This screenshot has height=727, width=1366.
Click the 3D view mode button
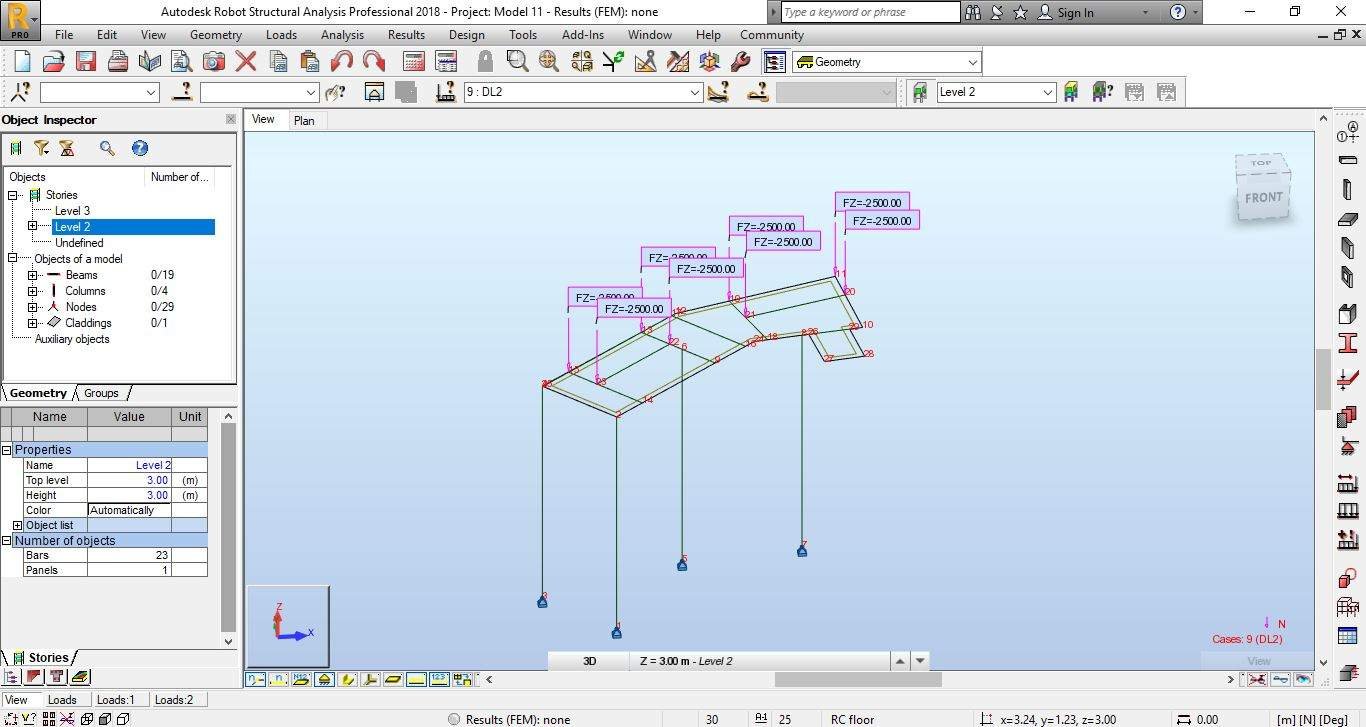point(589,661)
